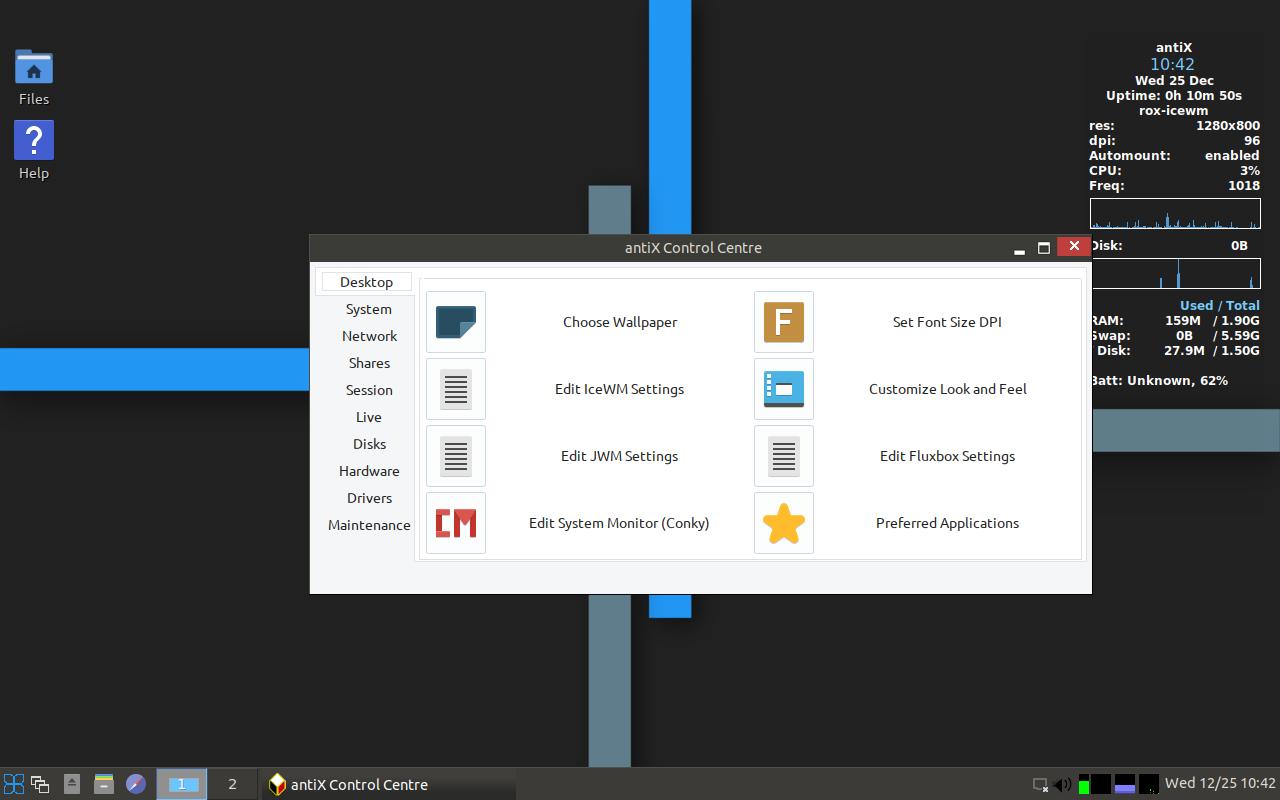
Task: Select the Edit Fluxbox Settings document icon
Action: point(783,456)
